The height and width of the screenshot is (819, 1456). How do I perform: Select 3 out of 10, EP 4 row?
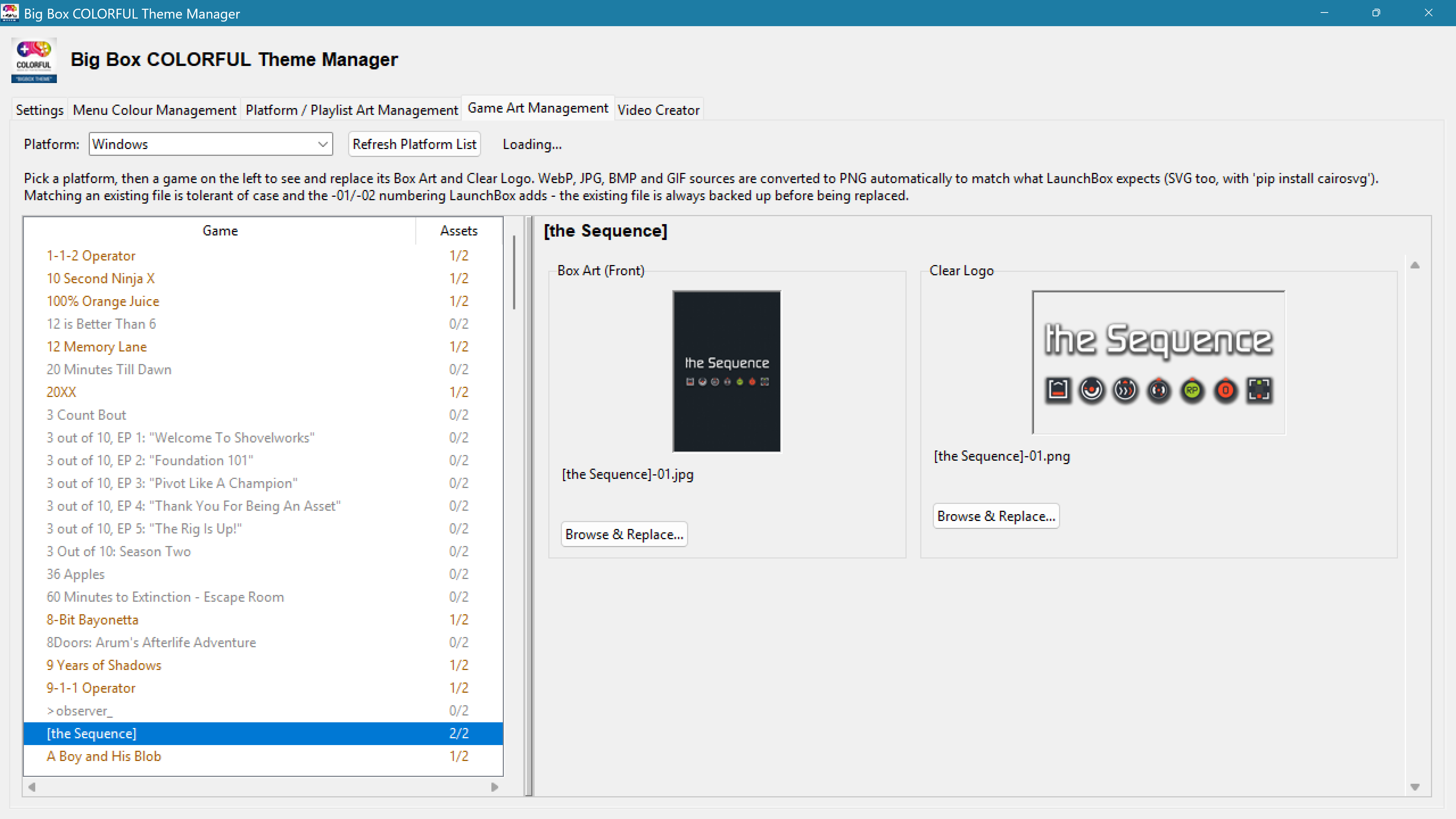[264, 506]
